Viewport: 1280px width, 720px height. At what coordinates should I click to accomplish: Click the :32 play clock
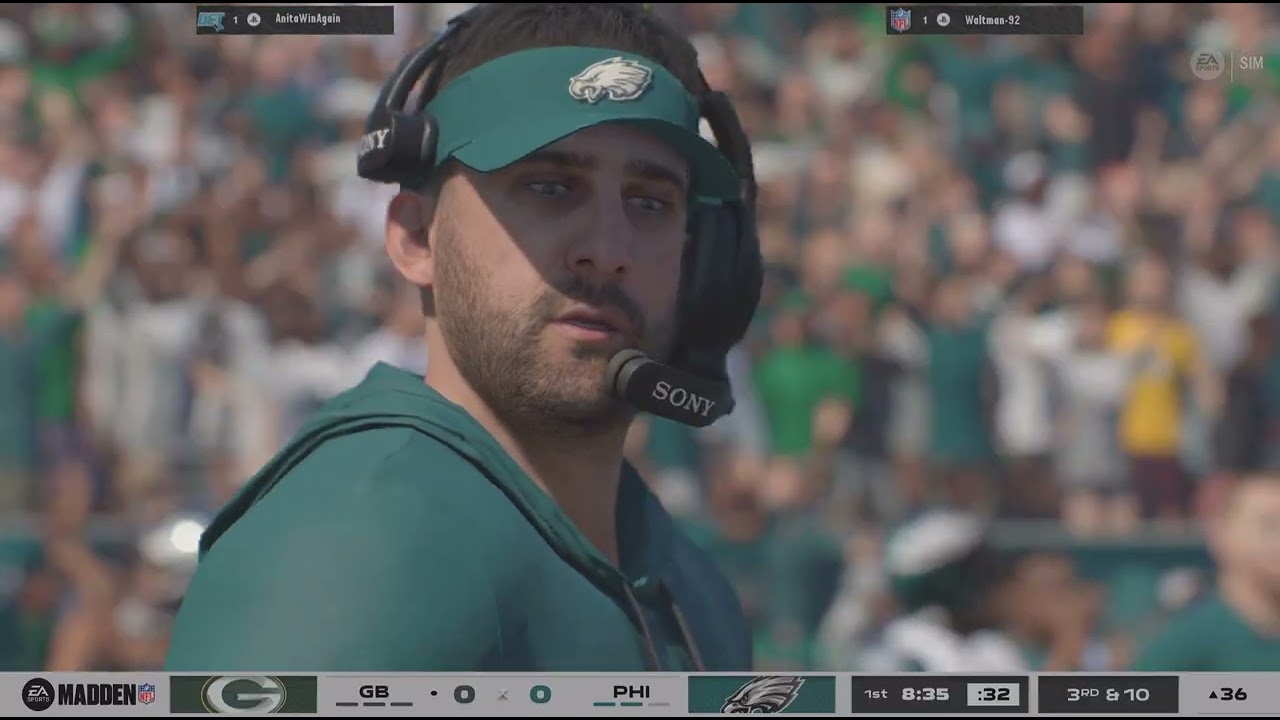click(993, 694)
